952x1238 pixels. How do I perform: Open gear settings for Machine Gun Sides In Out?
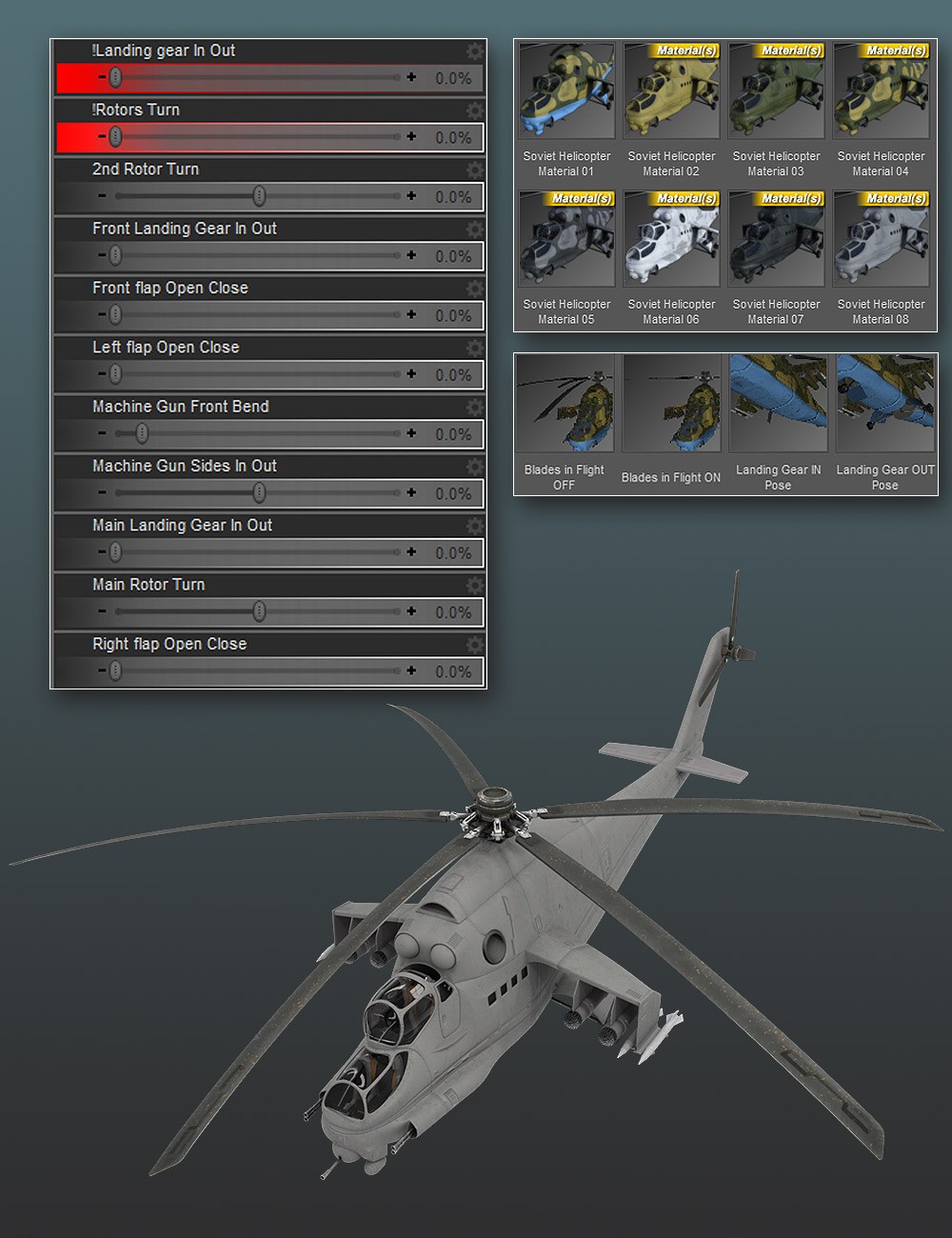[x=473, y=467]
